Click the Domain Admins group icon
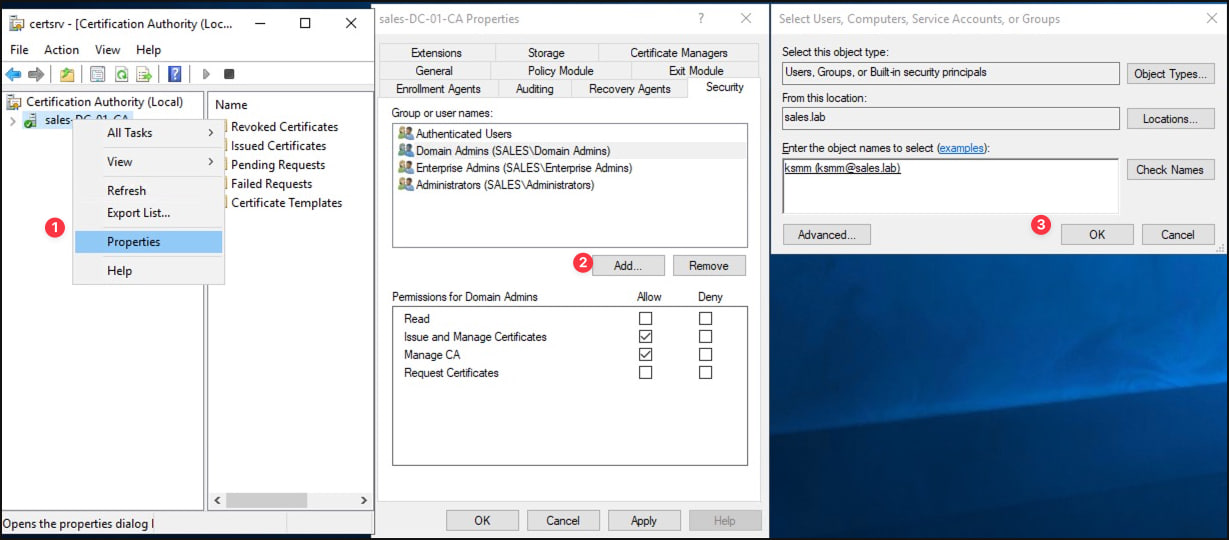 coord(405,150)
